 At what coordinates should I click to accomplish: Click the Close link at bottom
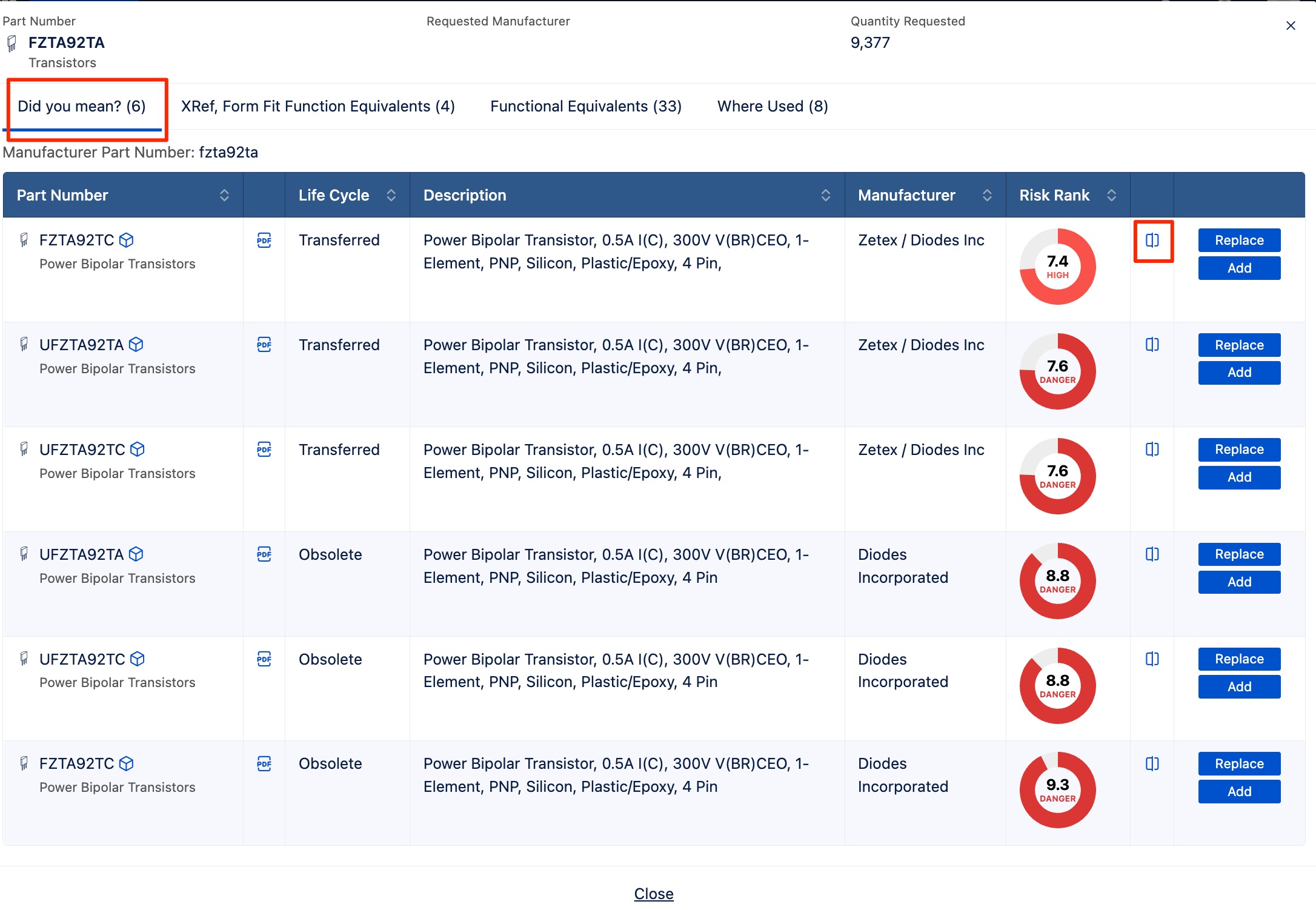654,894
